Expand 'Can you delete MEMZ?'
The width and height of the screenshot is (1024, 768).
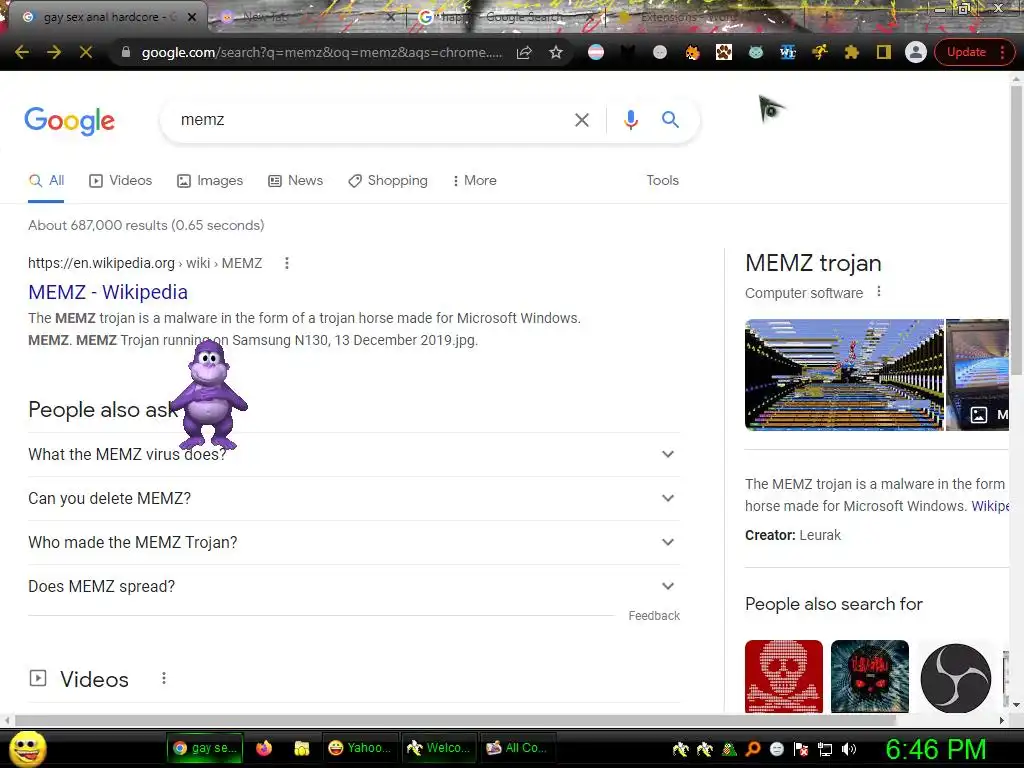coord(354,498)
